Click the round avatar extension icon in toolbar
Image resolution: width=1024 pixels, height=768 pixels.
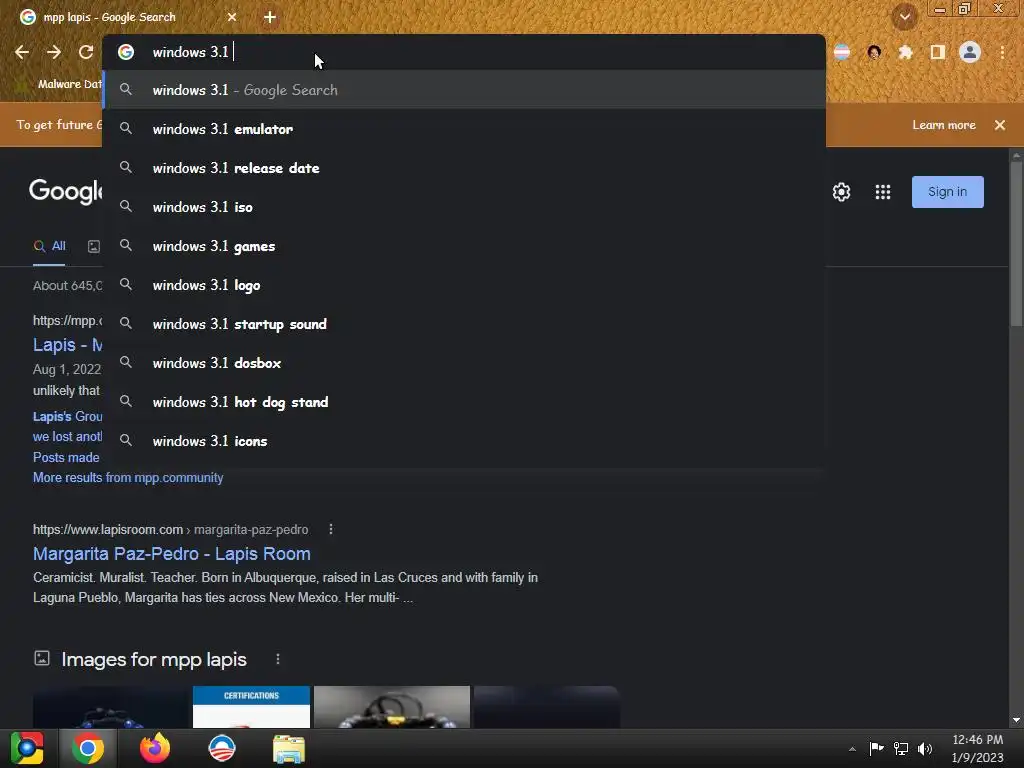click(x=874, y=52)
